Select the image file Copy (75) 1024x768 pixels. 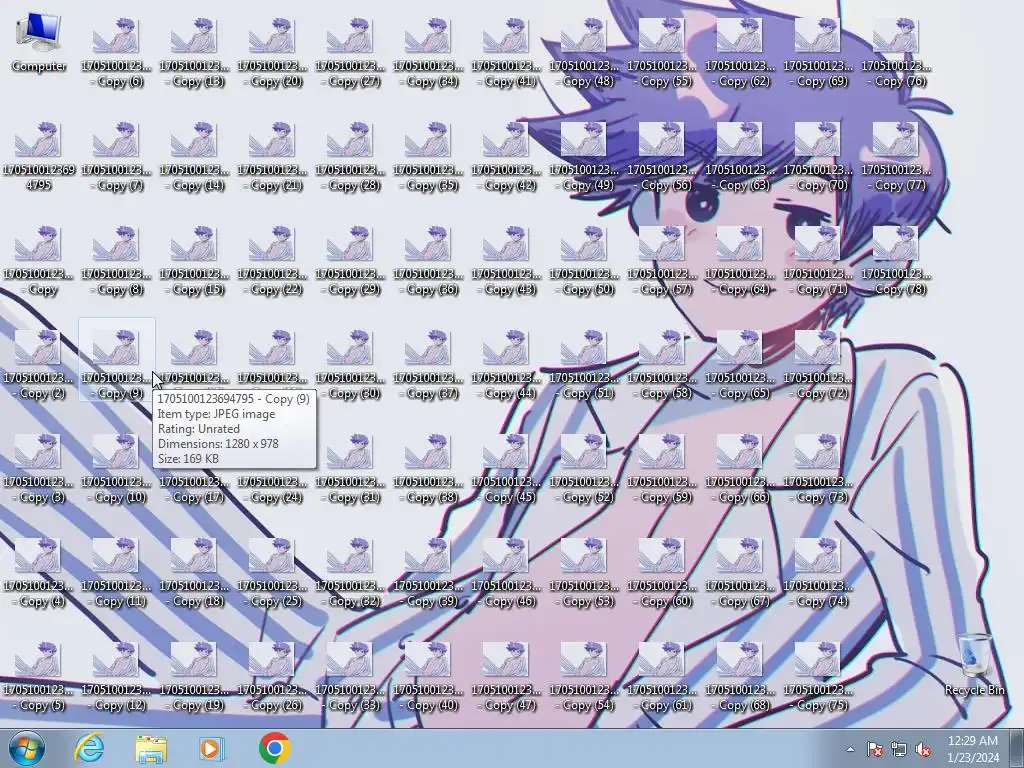[x=818, y=676]
